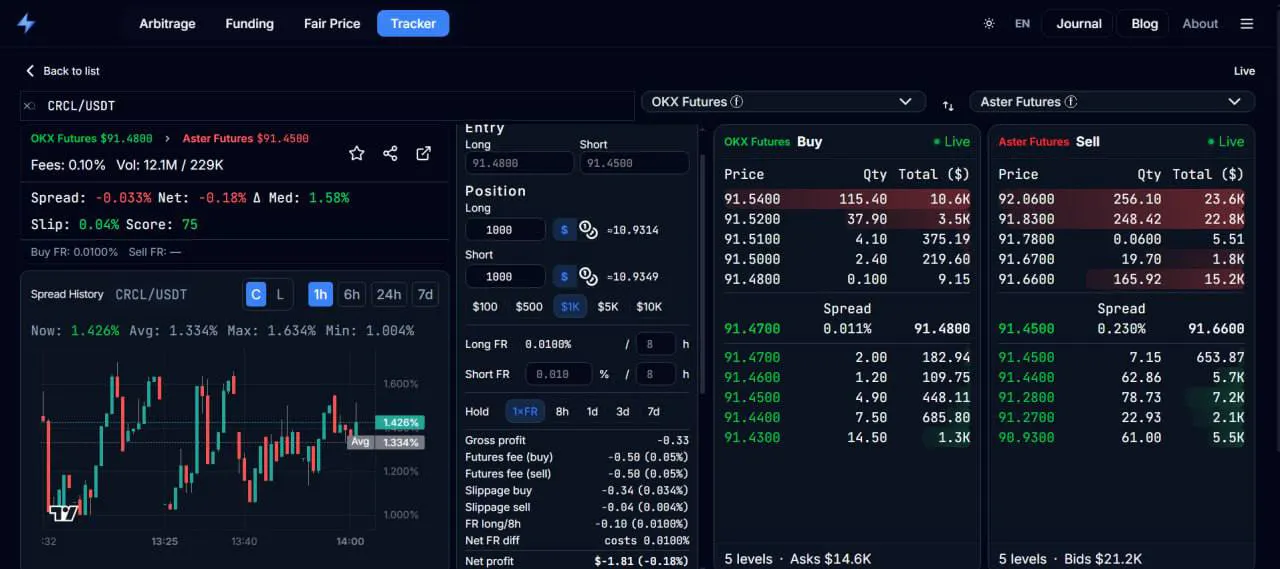Image resolution: width=1280 pixels, height=569 pixels.
Task: Open the Blog page
Action: [1144, 23]
